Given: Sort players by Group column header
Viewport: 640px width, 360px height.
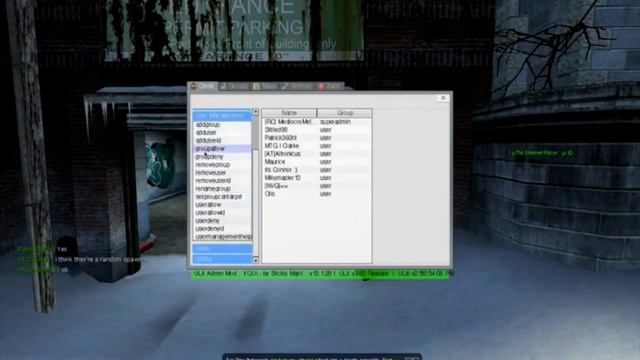Looking at the screenshot, I should (x=344, y=113).
